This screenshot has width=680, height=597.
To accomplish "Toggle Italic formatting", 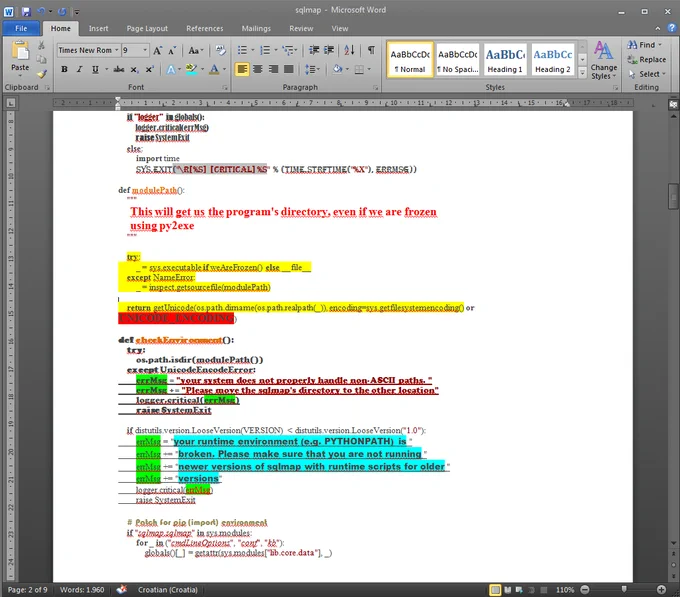I will click(x=79, y=69).
